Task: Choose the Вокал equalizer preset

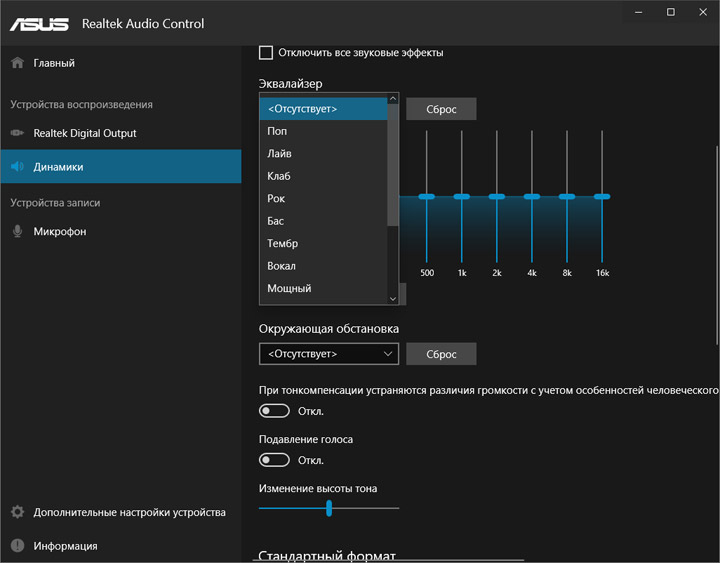Action: tap(281, 266)
